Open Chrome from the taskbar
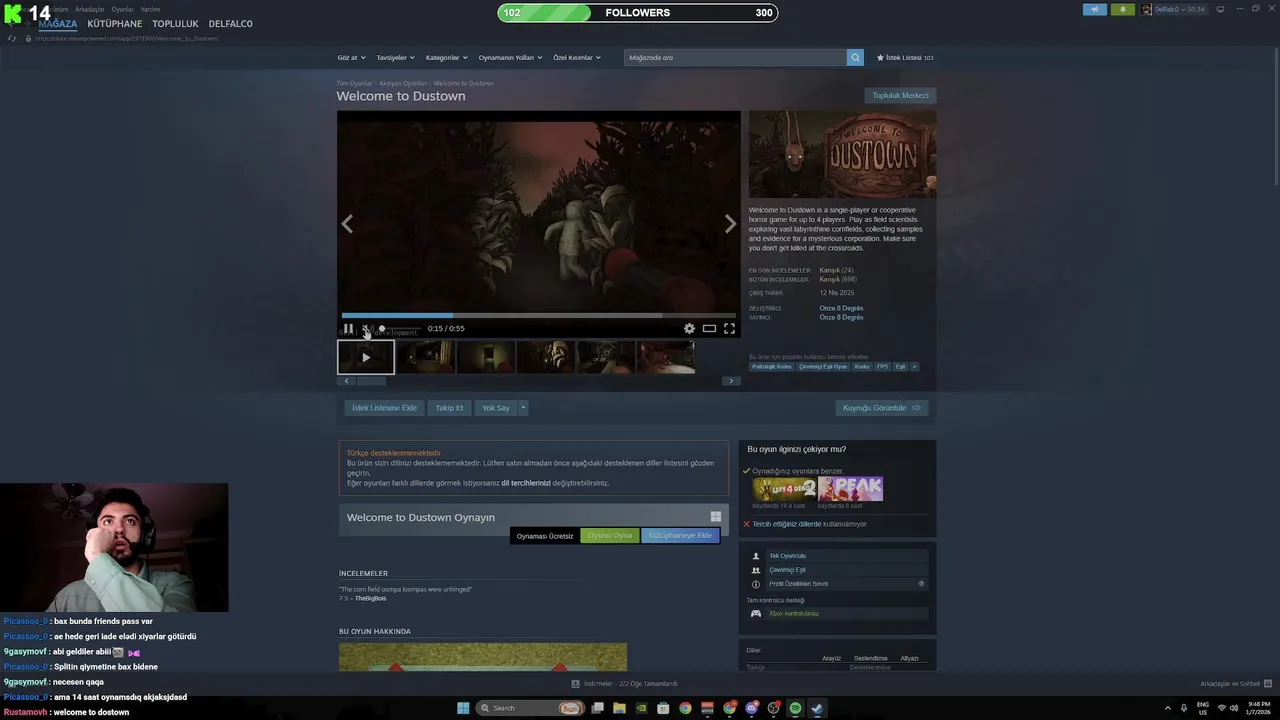This screenshot has height=720, width=1280. point(685,708)
